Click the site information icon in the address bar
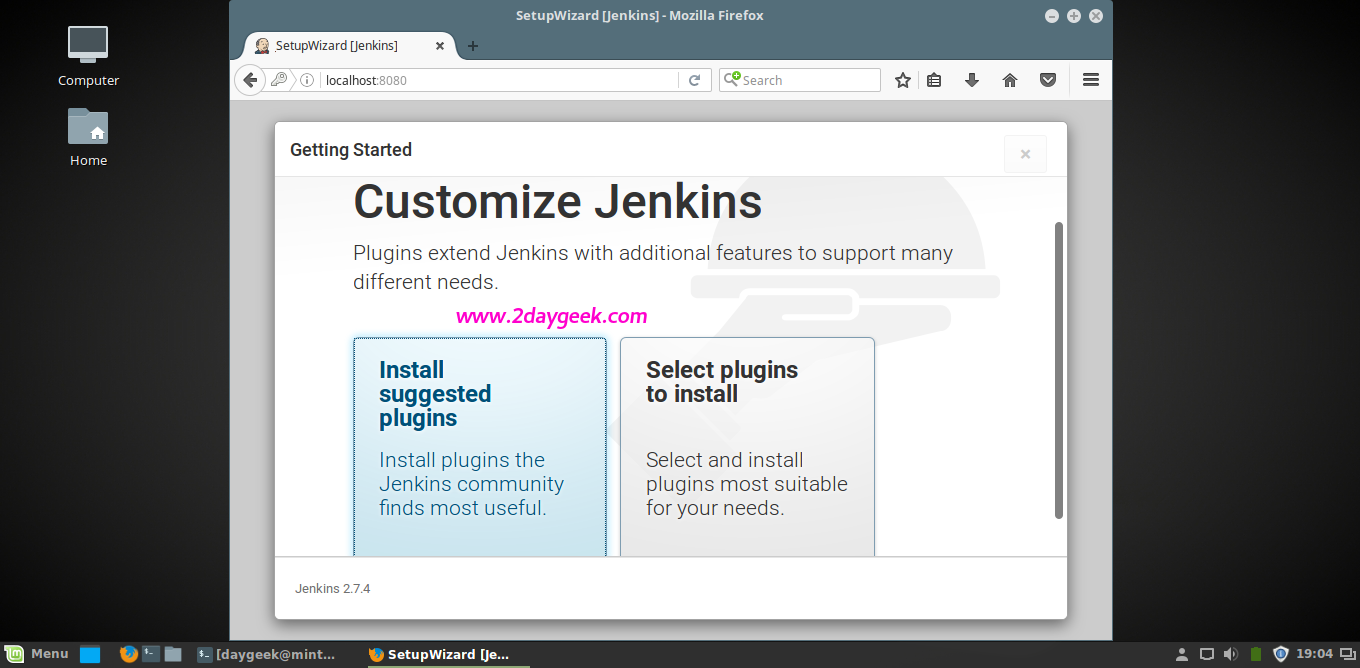This screenshot has height=668, width=1360. tap(307, 80)
